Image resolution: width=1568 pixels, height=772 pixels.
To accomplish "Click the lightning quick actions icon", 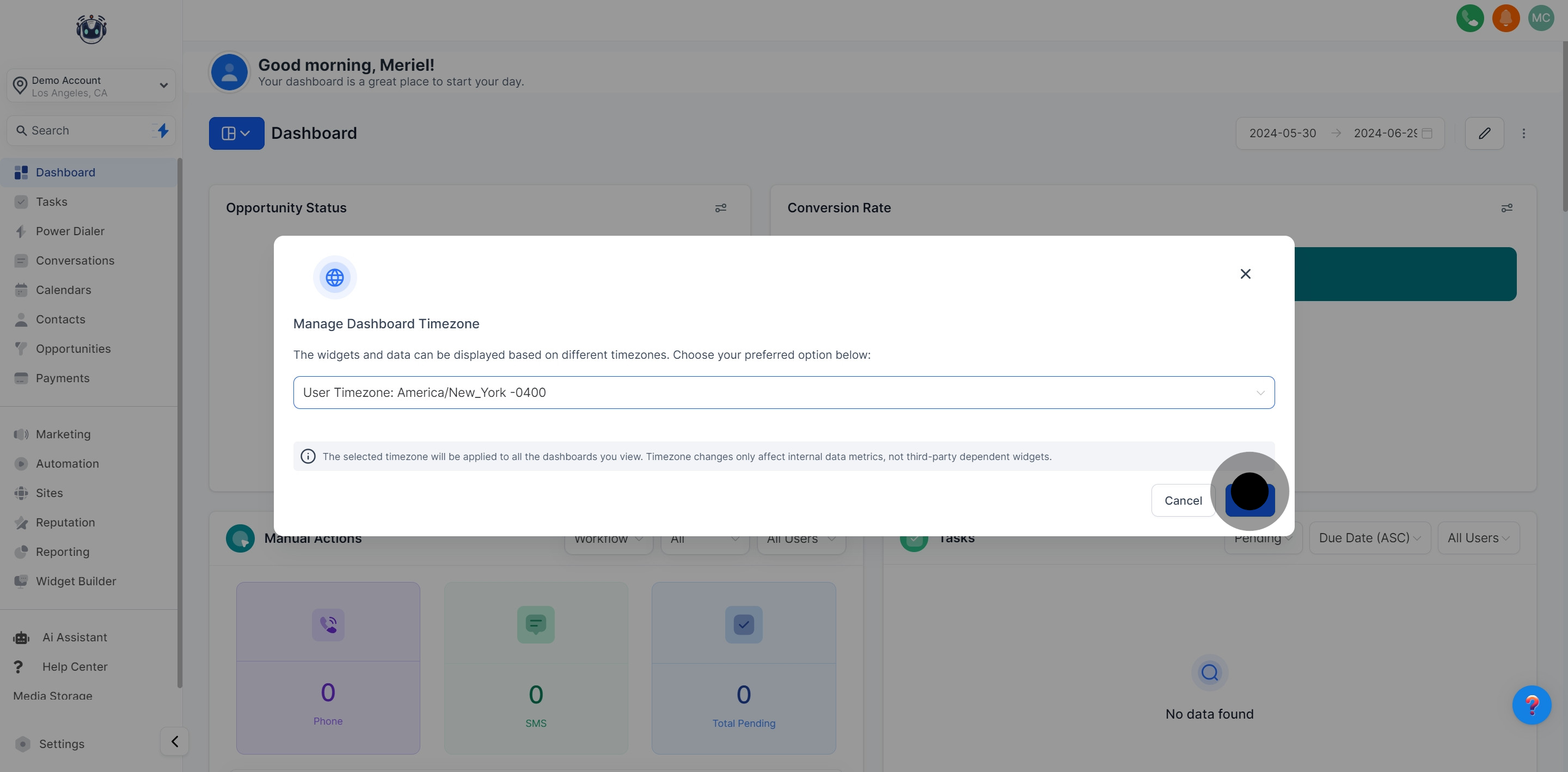I will coord(163,130).
